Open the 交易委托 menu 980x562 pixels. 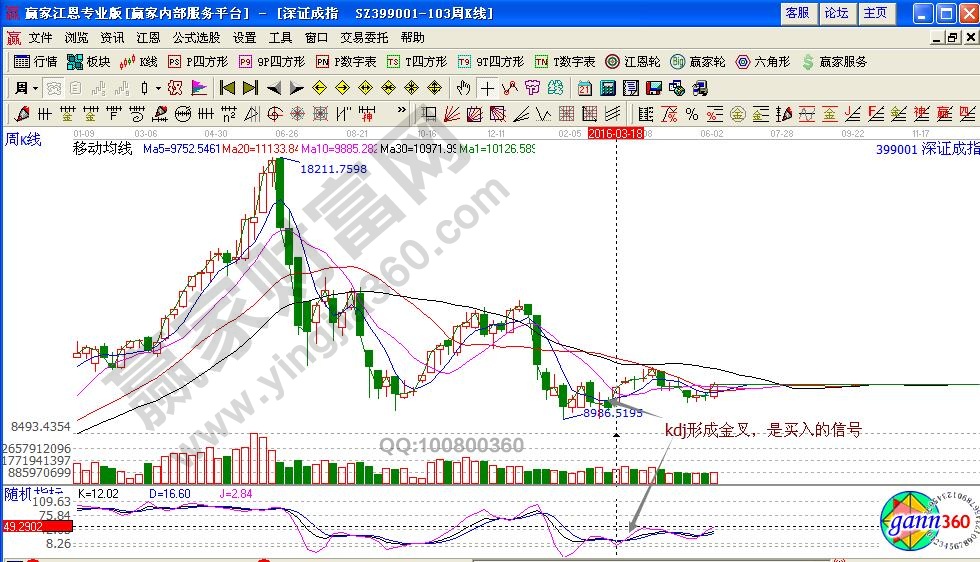pos(360,38)
